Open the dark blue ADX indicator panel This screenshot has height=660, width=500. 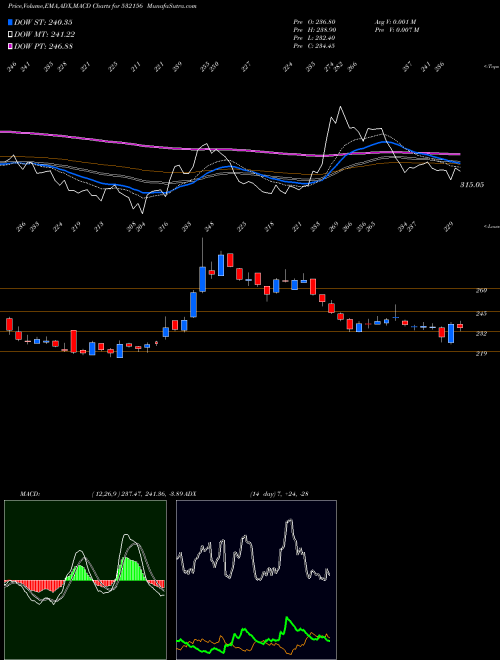tap(256, 580)
